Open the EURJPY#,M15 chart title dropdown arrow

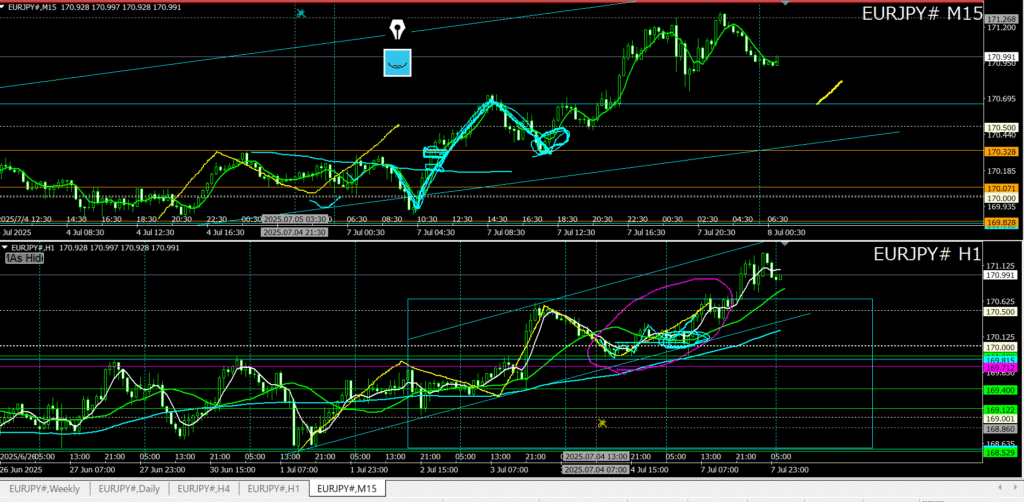5,7
